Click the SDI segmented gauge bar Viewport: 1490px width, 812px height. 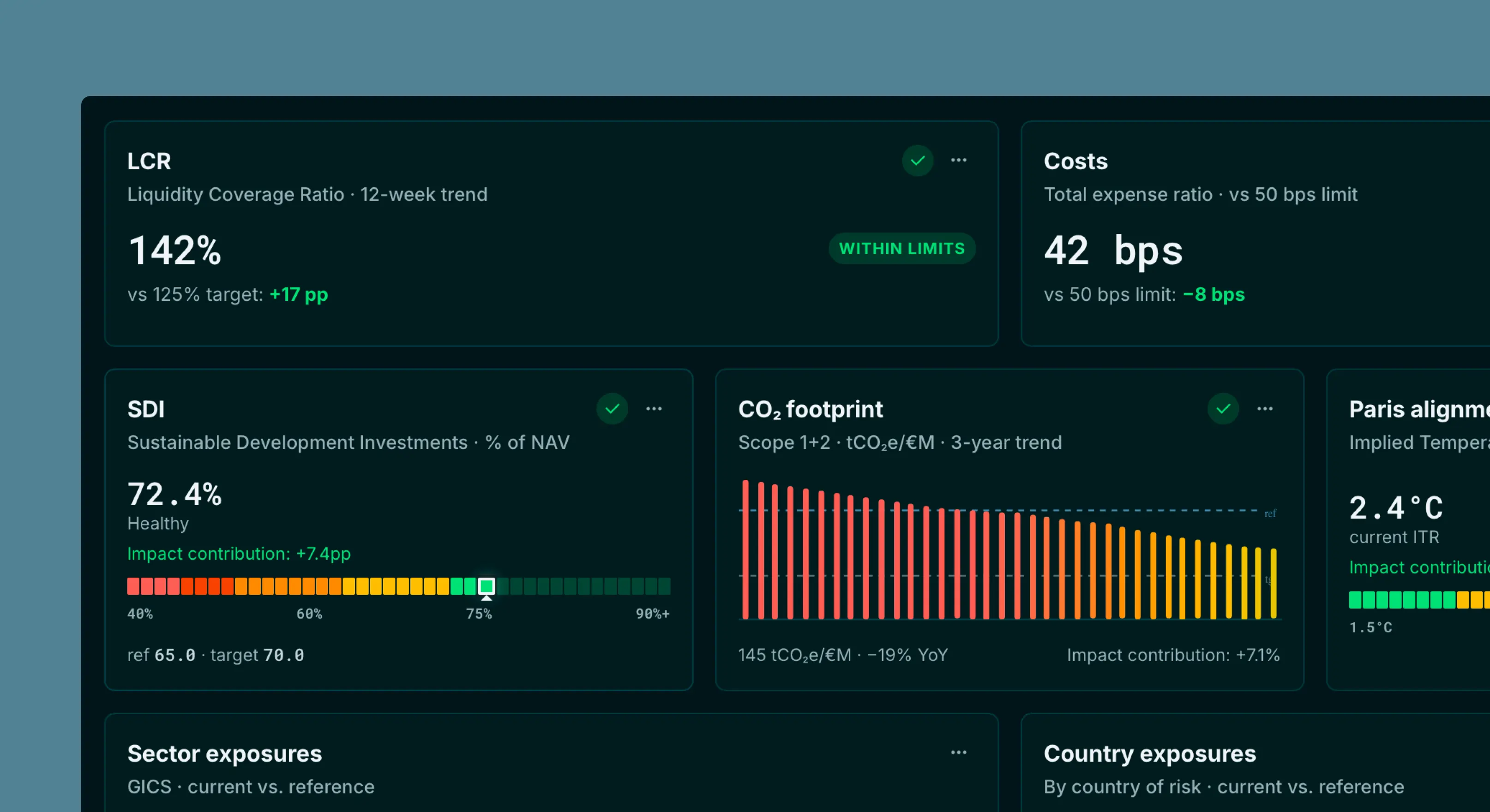click(398, 586)
